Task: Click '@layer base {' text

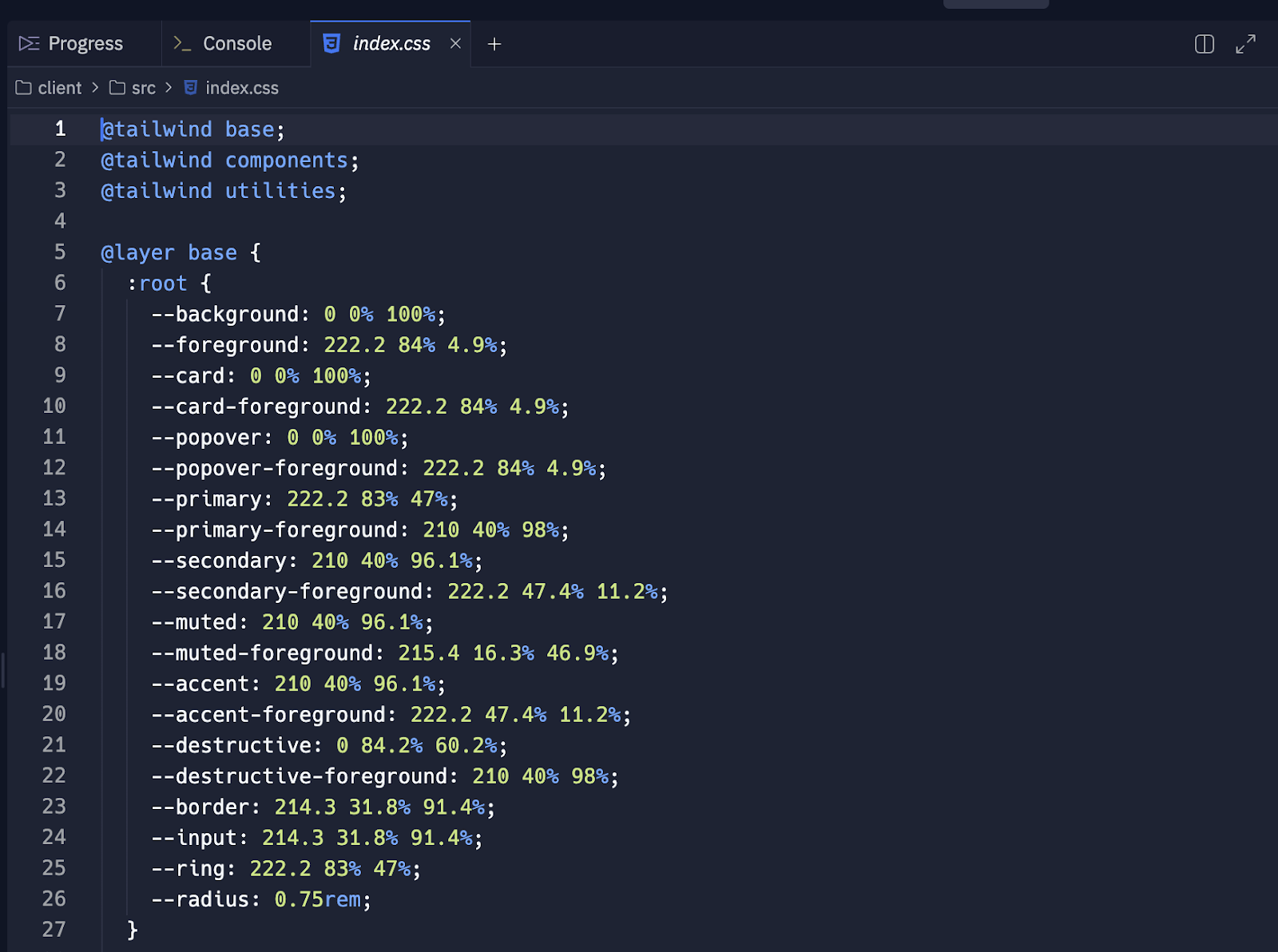Action: [x=181, y=253]
